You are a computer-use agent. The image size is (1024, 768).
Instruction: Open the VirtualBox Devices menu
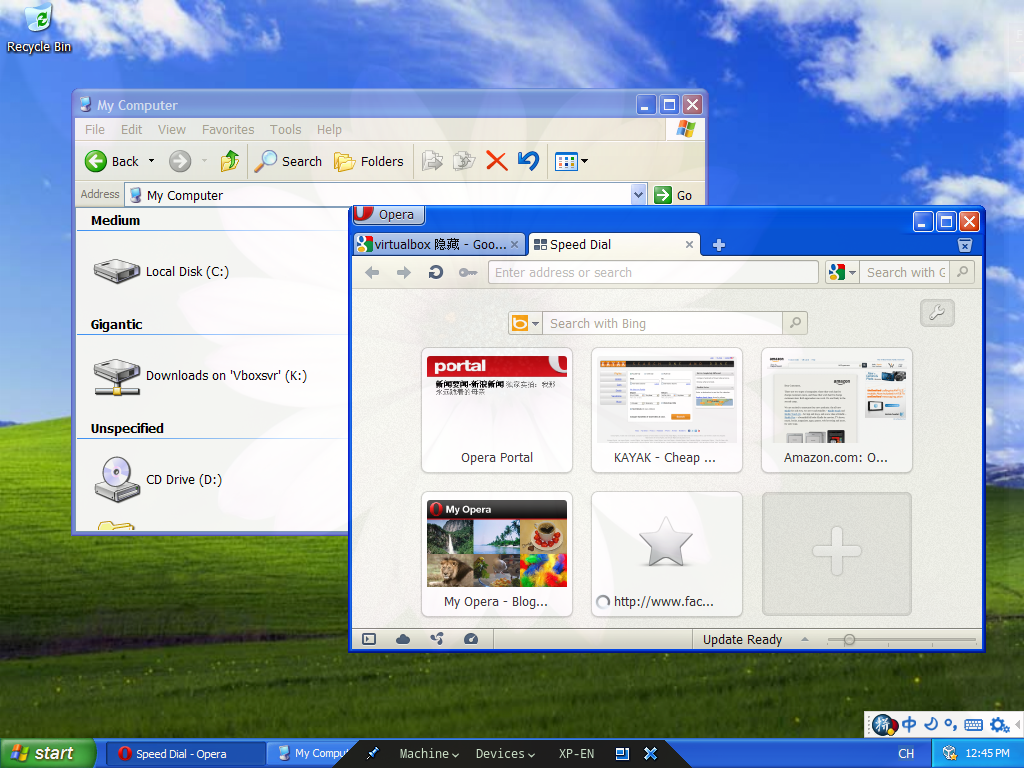(x=505, y=754)
